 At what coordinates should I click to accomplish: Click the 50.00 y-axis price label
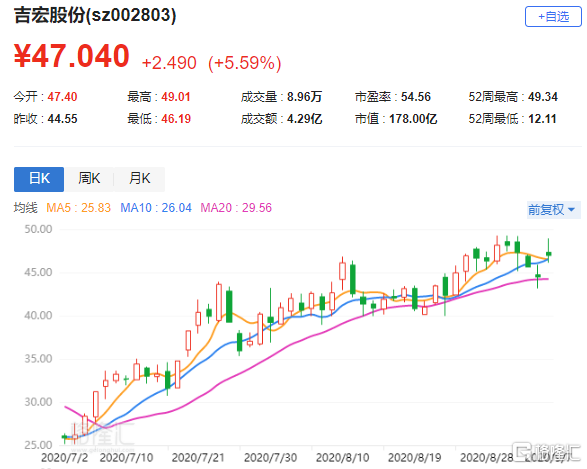click(38, 229)
